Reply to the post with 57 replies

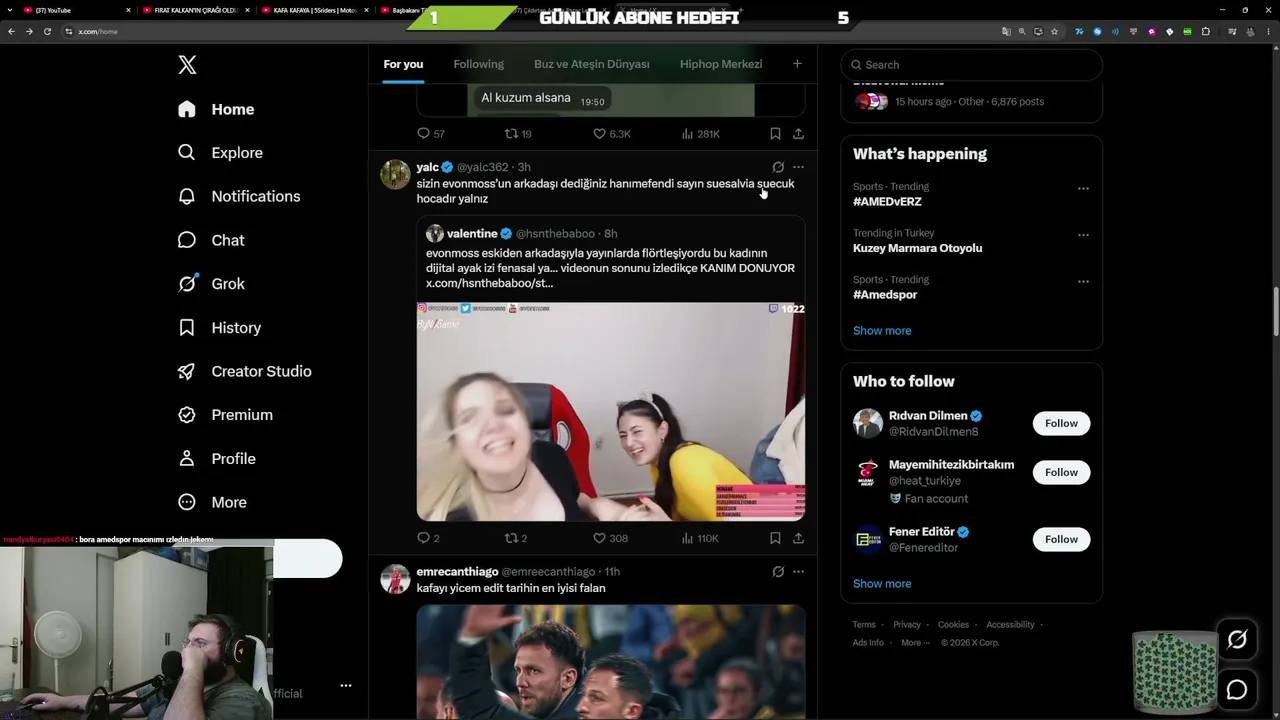[431, 134]
